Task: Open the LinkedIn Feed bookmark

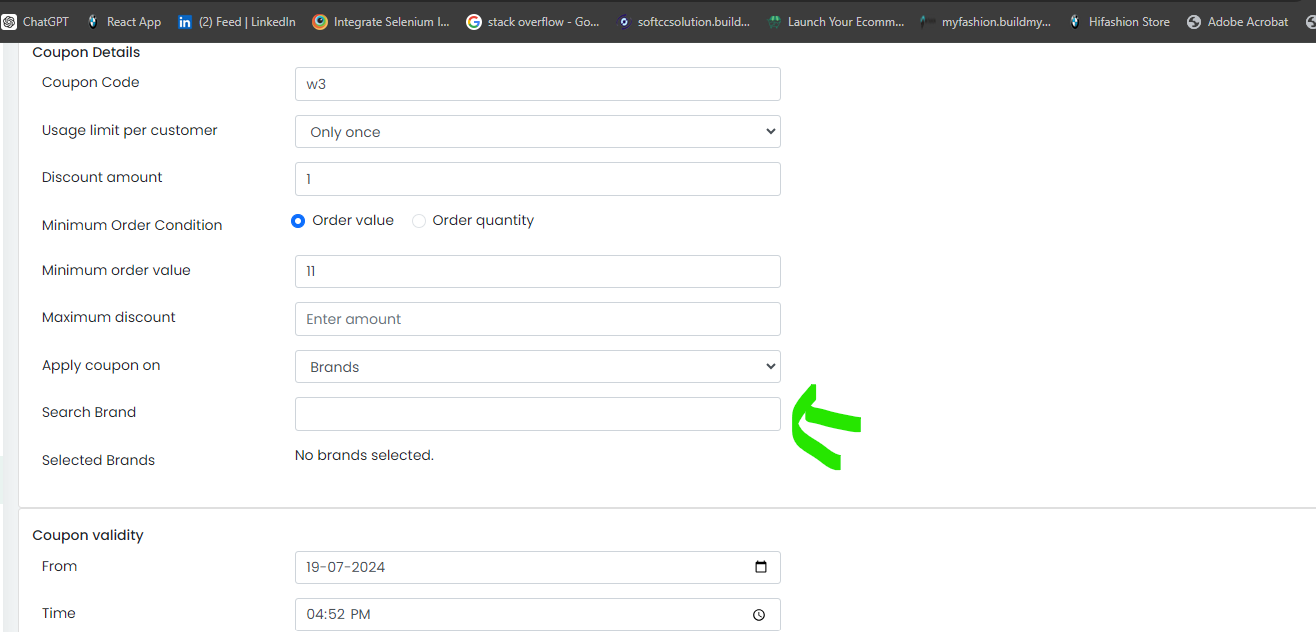Action: (x=237, y=21)
